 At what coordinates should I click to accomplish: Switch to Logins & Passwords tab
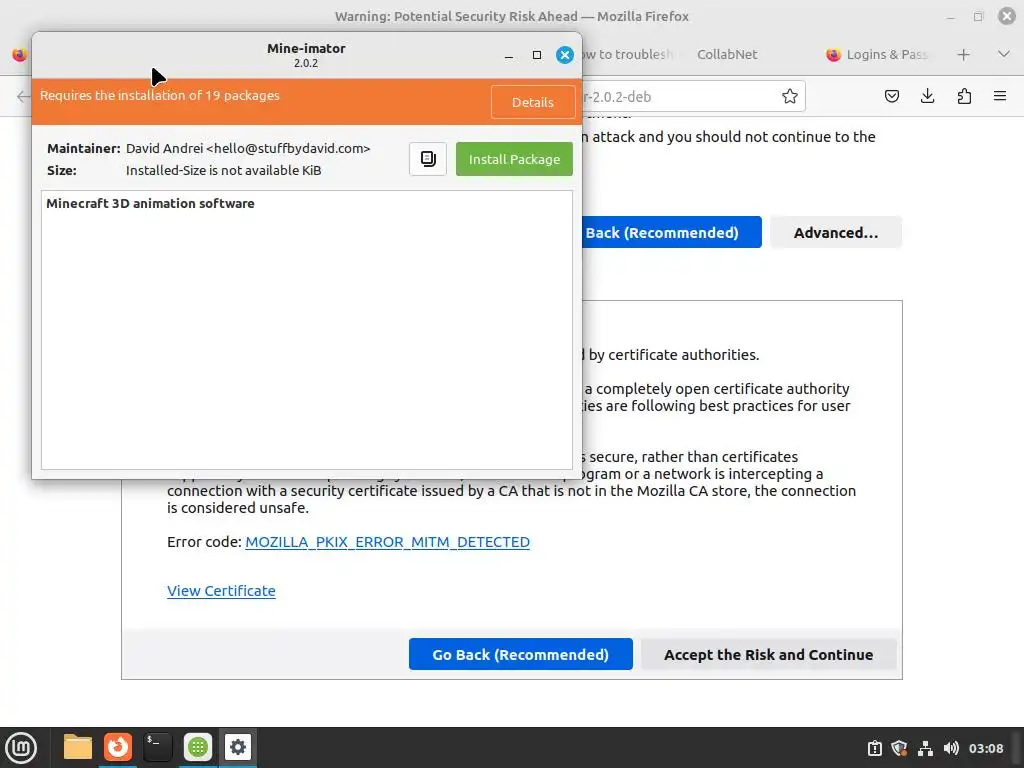pyautogui.click(x=879, y=55)
